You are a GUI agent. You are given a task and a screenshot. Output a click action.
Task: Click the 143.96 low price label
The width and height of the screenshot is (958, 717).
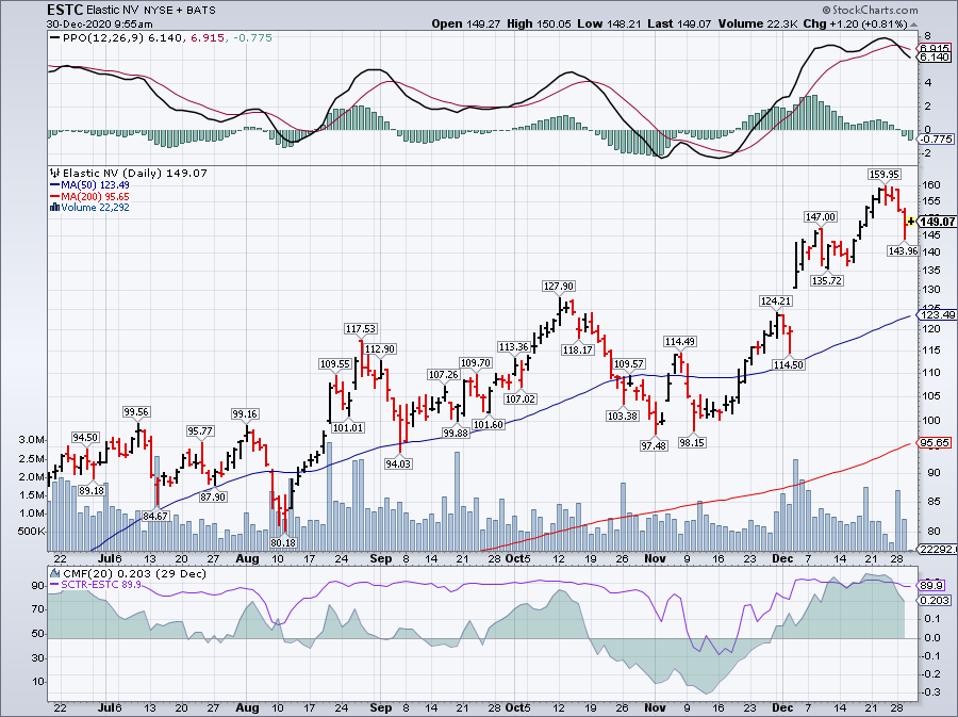pos(903,250)
